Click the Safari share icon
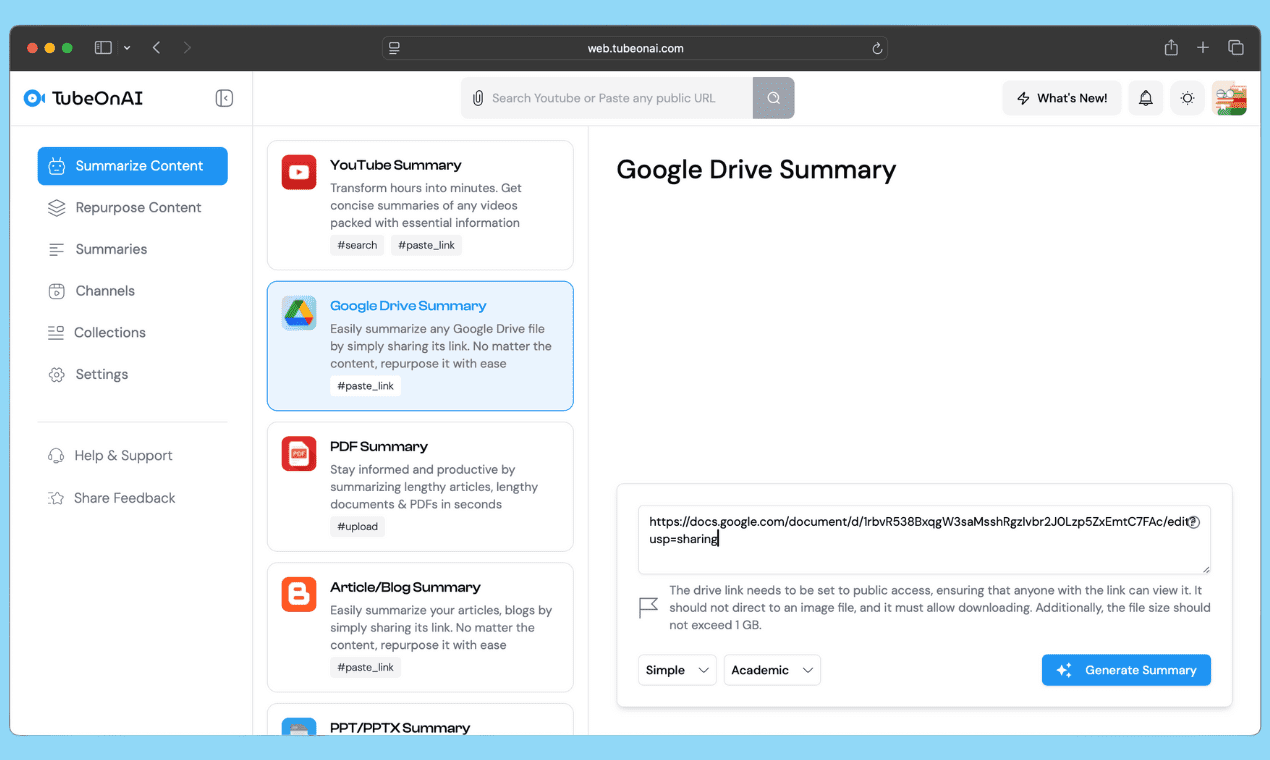The image size is (1270, 760). pos(1171,48)
